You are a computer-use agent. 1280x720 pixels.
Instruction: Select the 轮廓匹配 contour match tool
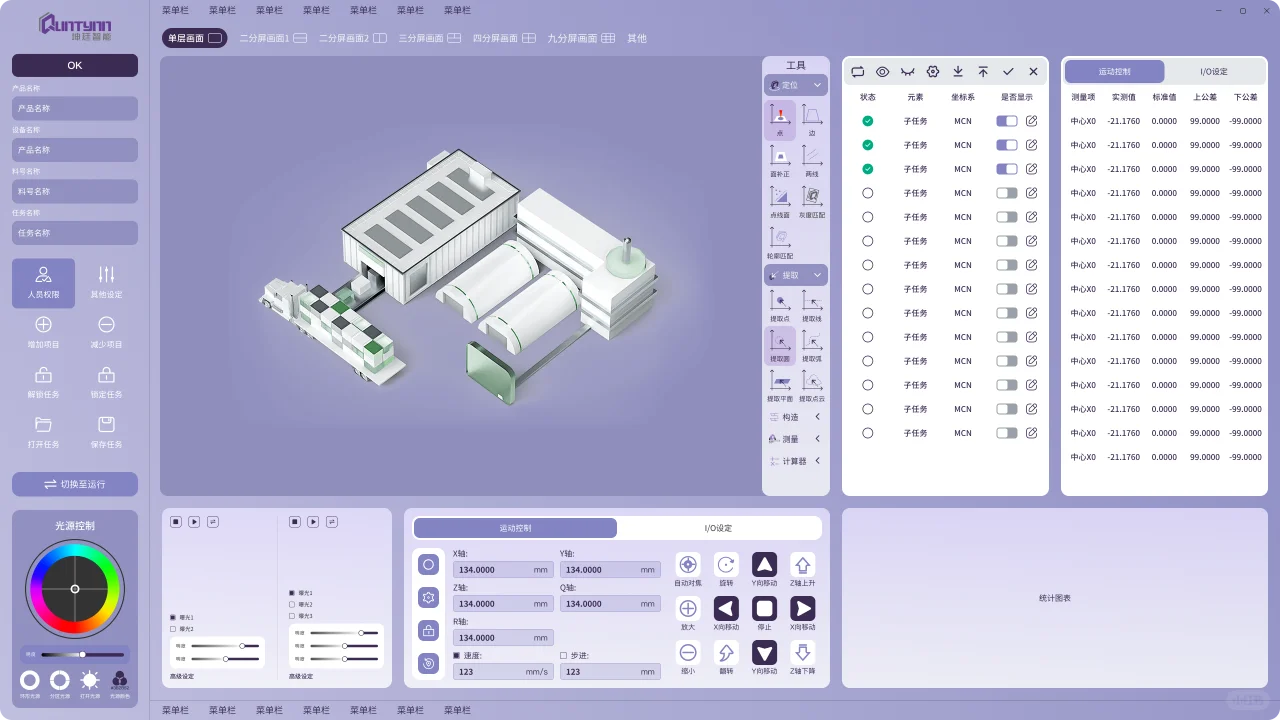(780, 243)
